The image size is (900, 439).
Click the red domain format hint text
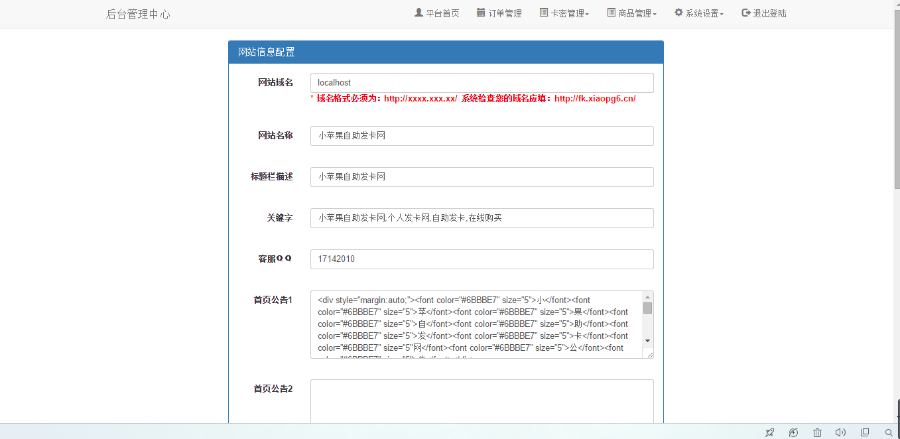[x=473, y=99]
